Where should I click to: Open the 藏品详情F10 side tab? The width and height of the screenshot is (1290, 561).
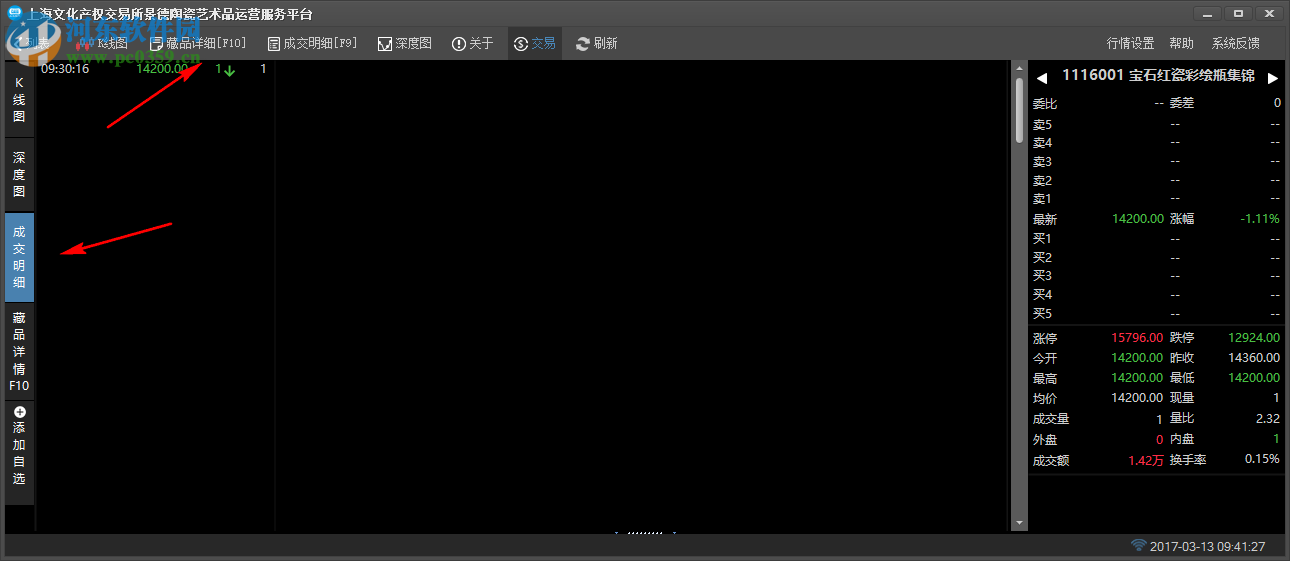point(19,351)
